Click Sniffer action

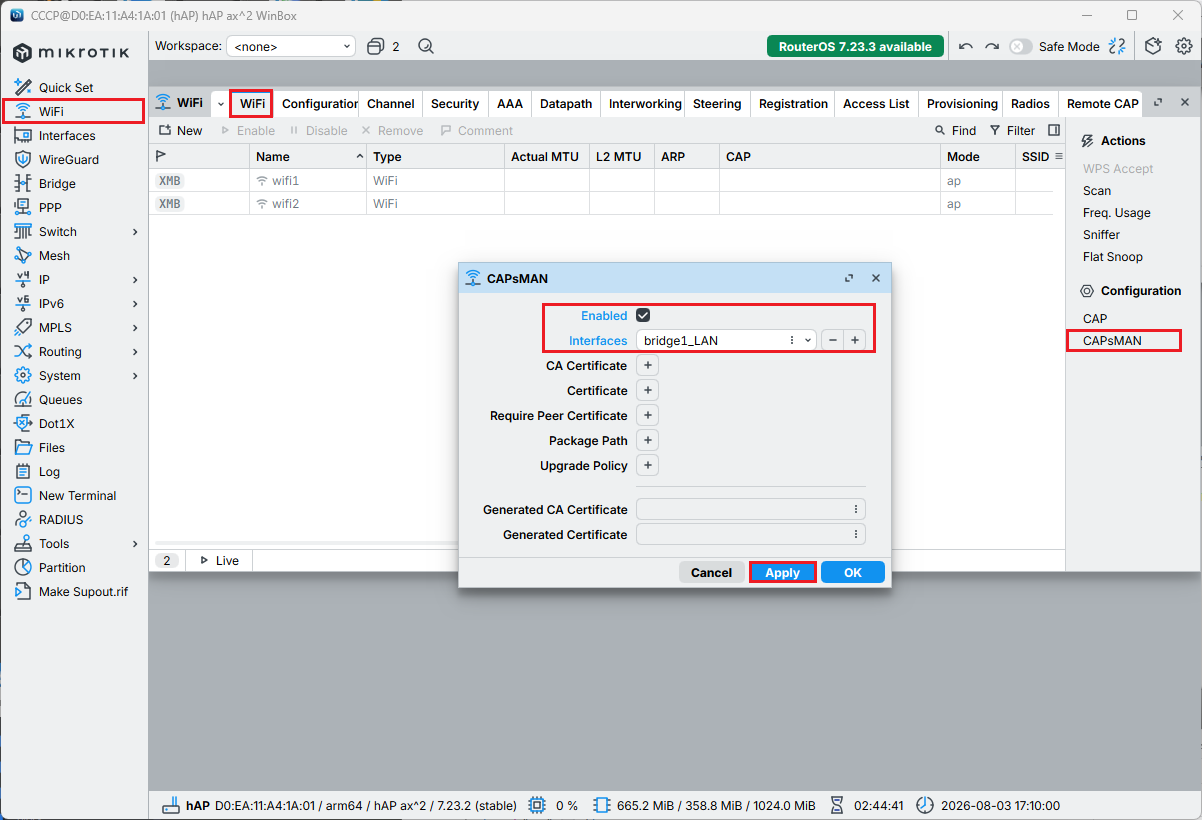[1101, 235]
